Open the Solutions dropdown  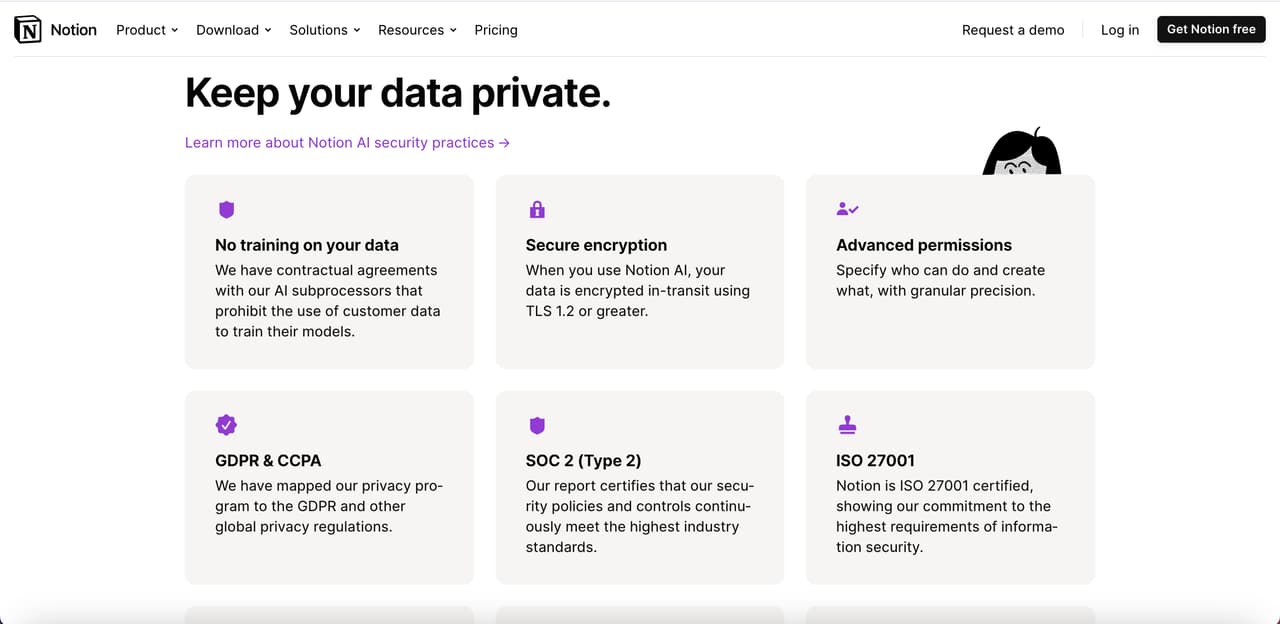[325, 30]
